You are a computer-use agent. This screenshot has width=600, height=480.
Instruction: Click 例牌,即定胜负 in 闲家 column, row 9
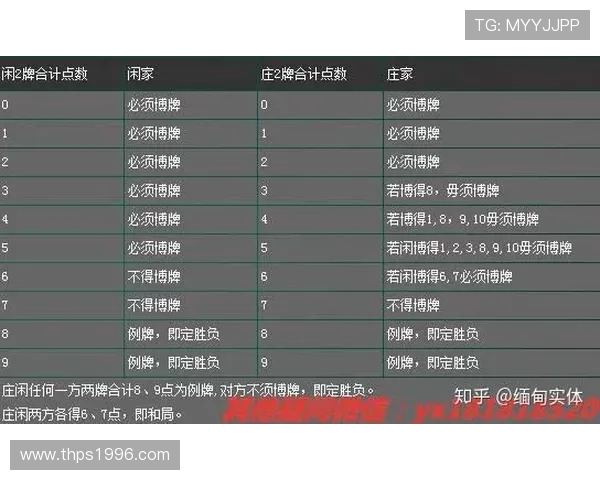174,362
